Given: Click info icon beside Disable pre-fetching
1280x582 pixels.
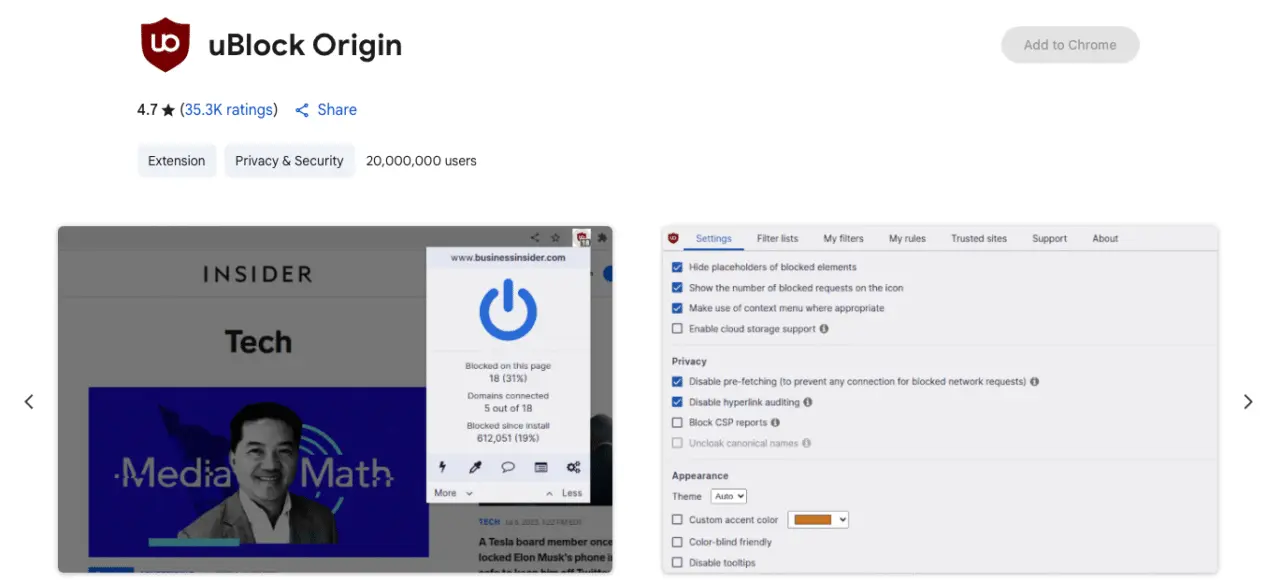Looking at the screenshot, I should point(1034,382).
